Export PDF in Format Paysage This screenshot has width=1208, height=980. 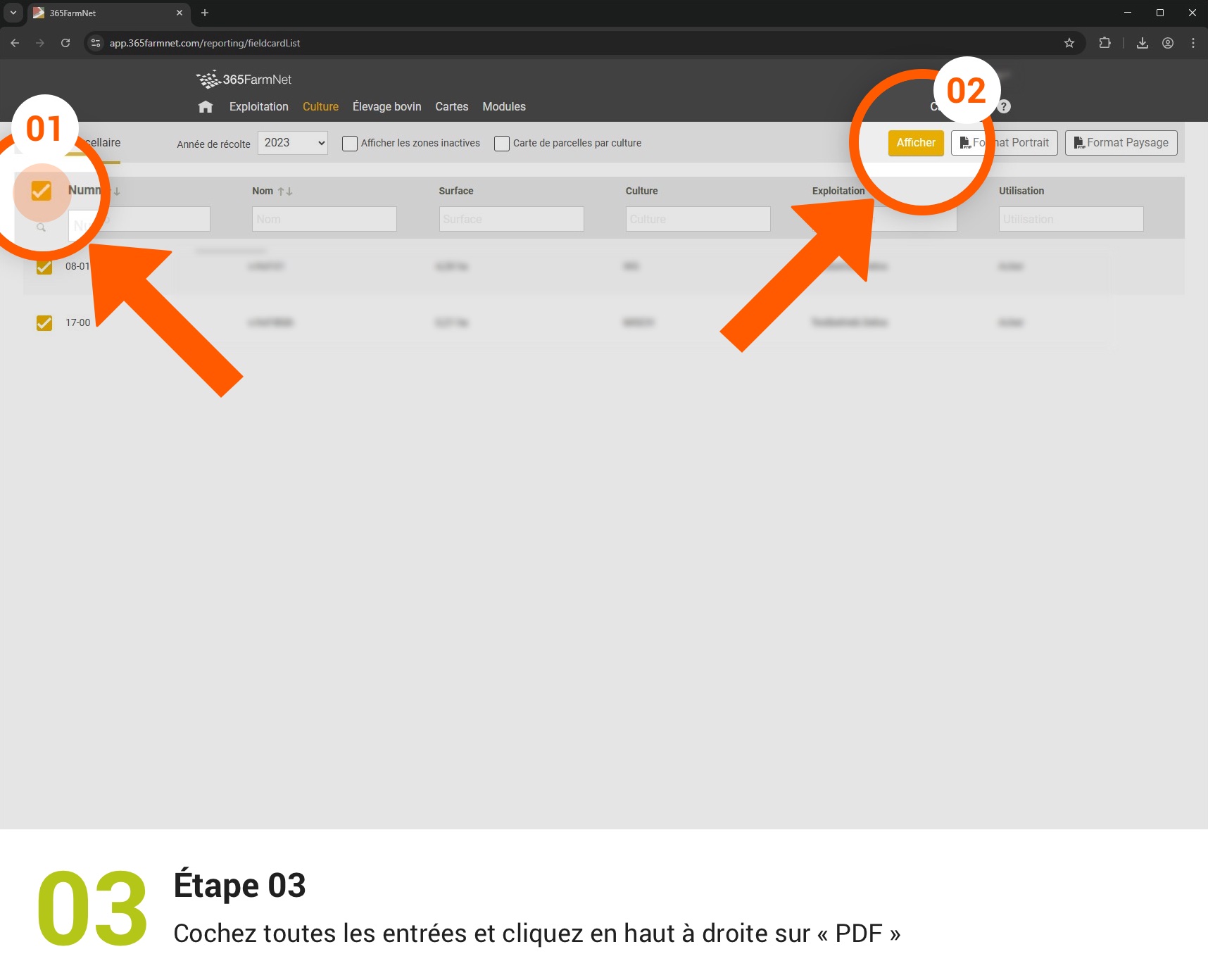pyautogui.click(x=1121, y=143)
